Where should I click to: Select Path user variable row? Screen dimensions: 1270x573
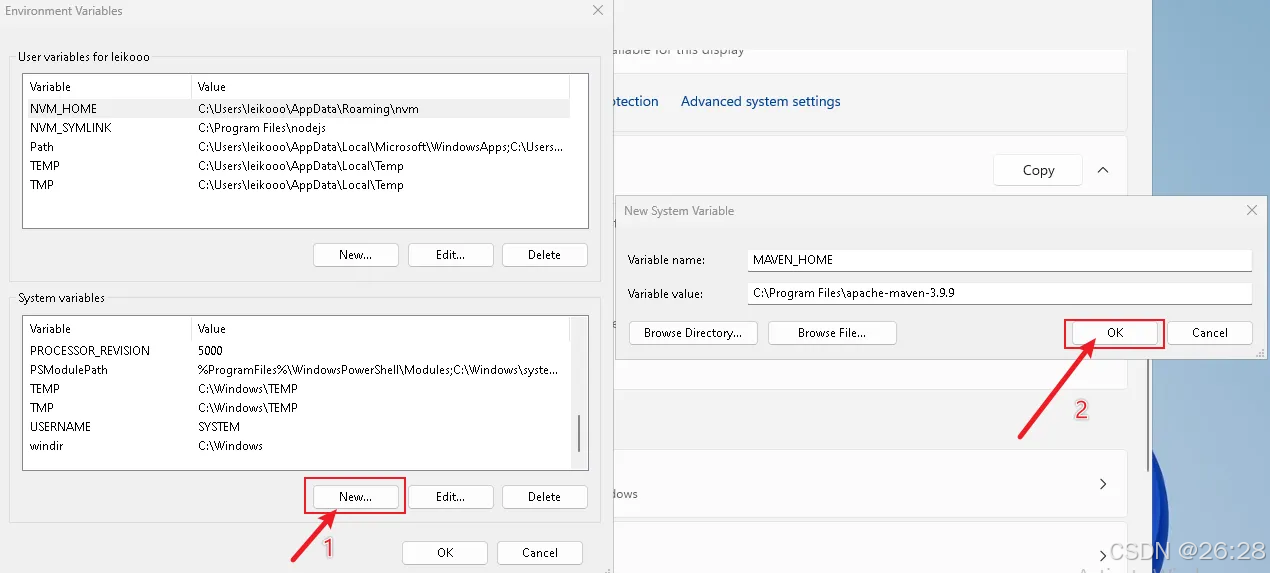coord(296,147)
